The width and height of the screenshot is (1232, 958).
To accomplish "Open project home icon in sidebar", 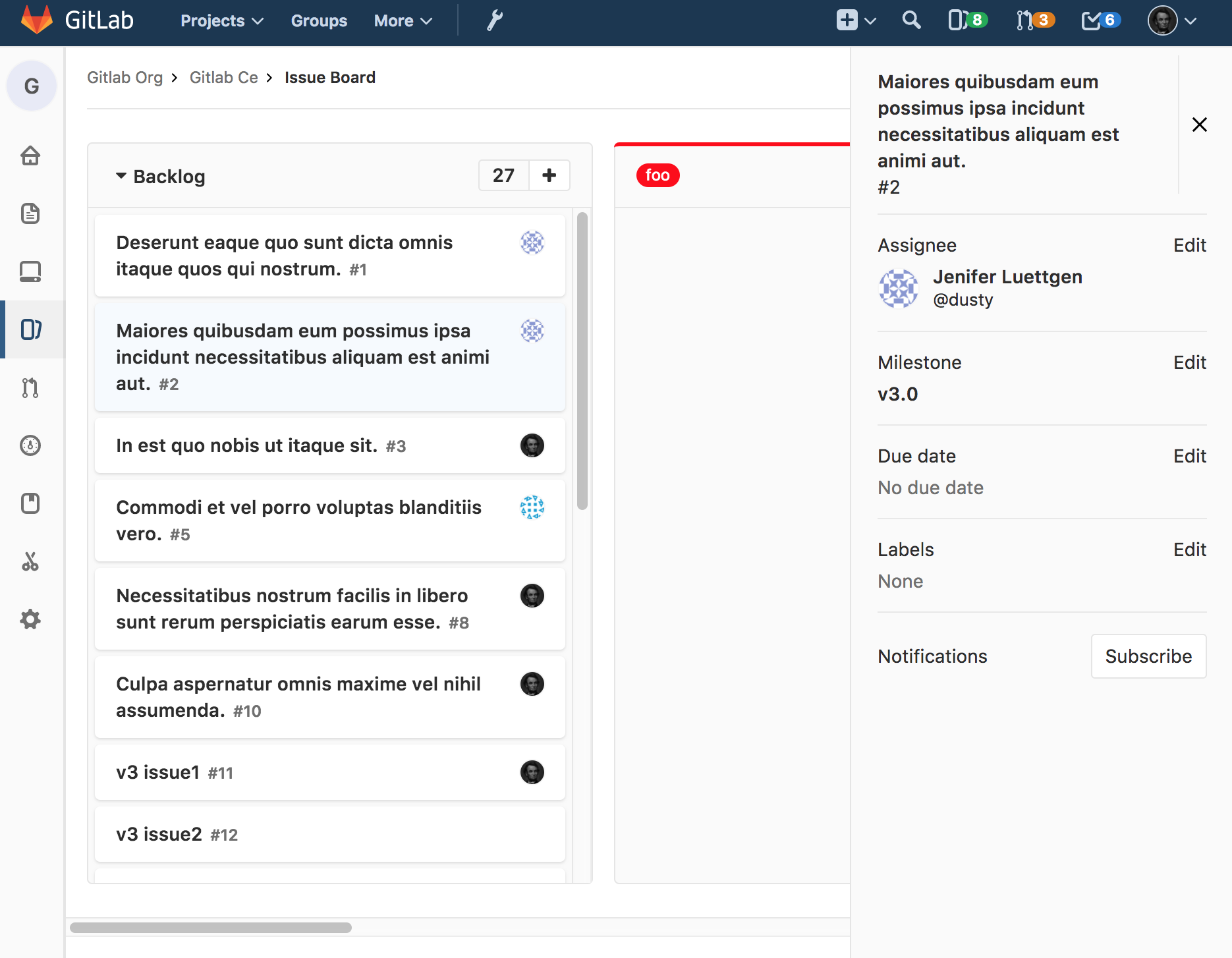I will click(30, 156).
